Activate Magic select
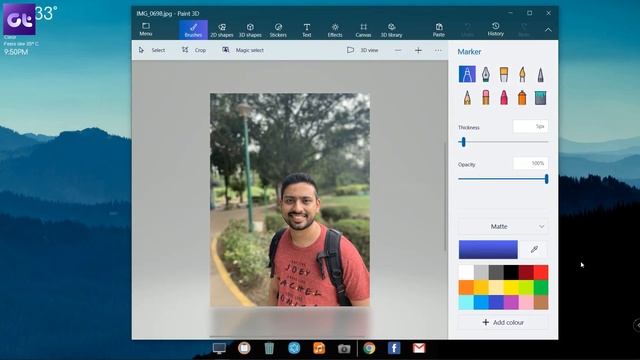This screenshot has width=640, height=360. coord(243,50)
